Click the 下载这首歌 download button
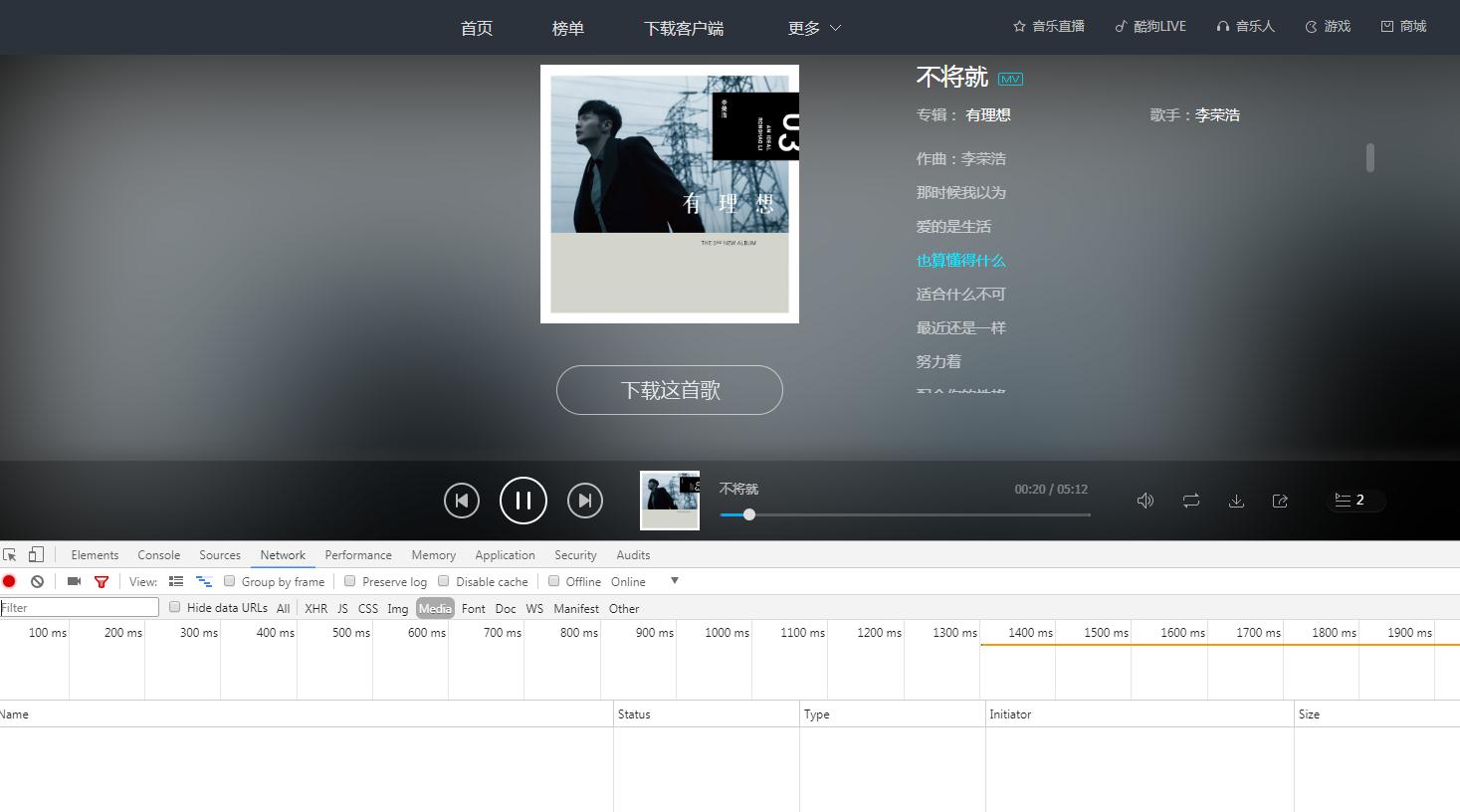Screen dimensions: 1460x812 669,390
